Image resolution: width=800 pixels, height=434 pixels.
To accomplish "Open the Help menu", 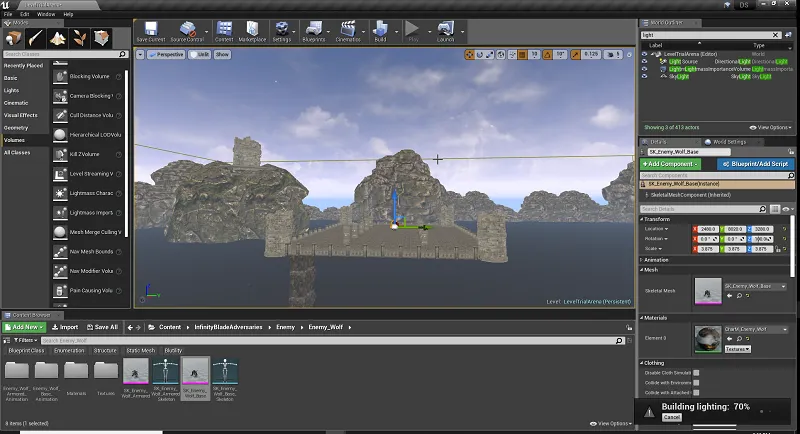I will click(x=68, y=14).
